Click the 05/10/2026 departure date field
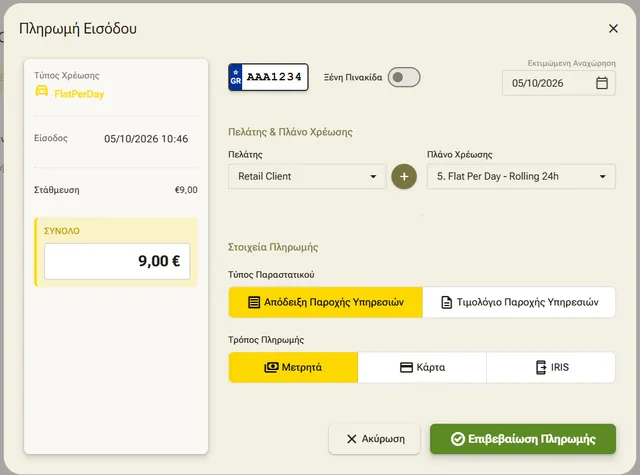This screenshot has width=640, height=475. point(558,83)
